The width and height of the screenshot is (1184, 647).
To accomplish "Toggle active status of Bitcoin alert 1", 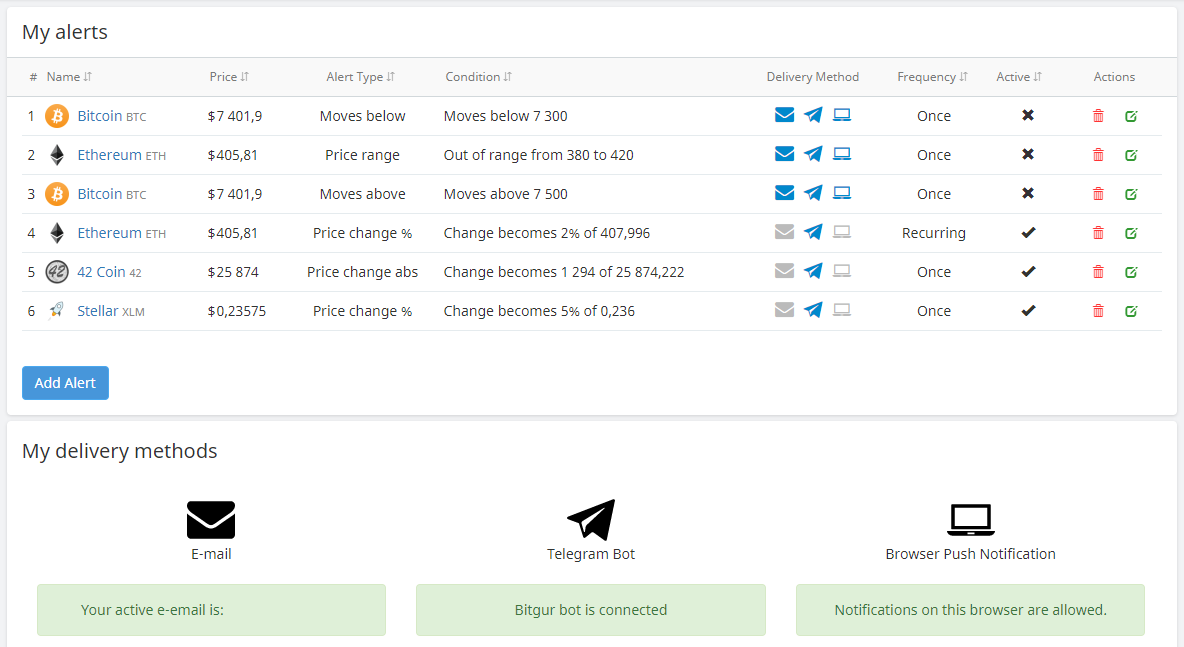I will click(x=1027, y=116).
